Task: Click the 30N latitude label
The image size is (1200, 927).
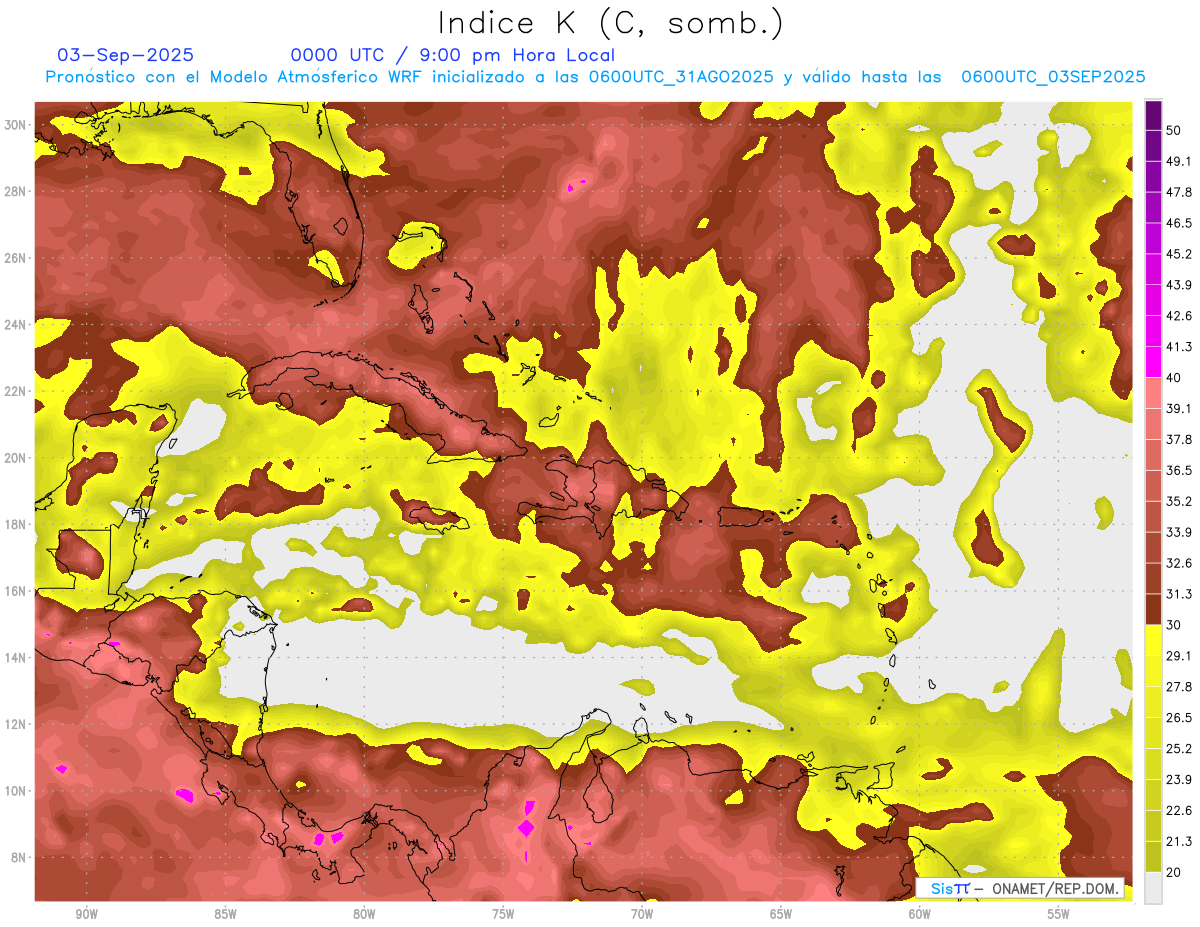Action: click(x=15, y=125)
